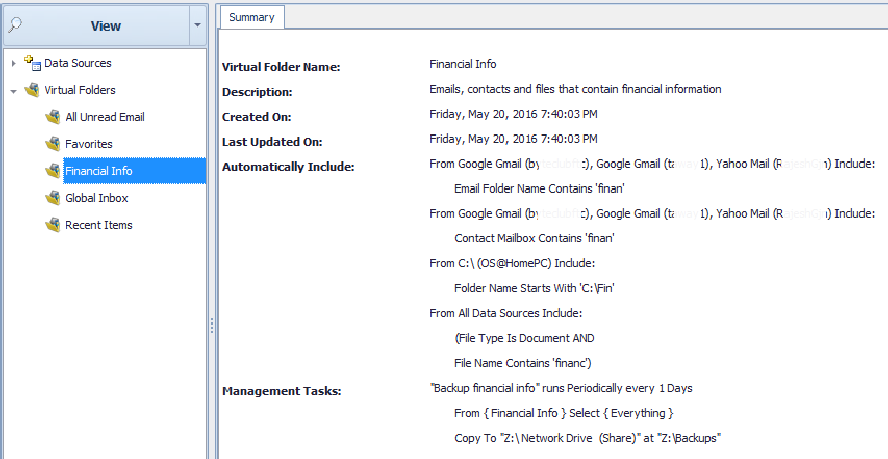888x459 pixels.
Task: Click 'From All Data Sources Include:' line
Action: tap(505, 313)
